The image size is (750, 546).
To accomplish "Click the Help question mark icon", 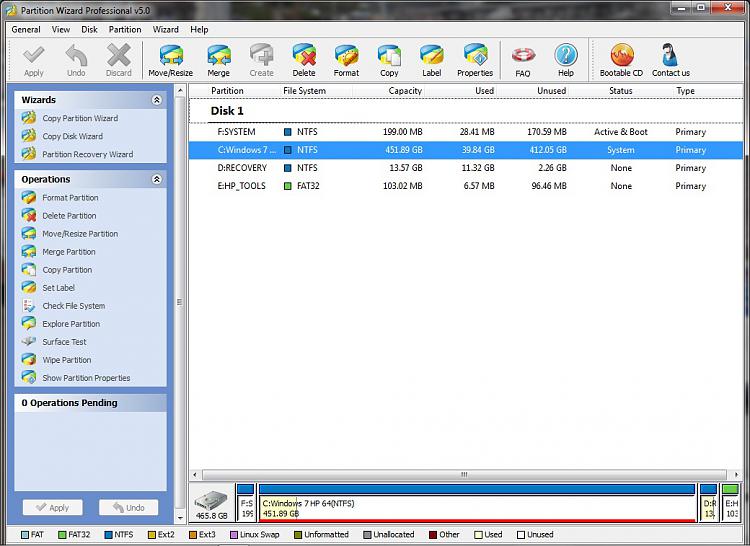I will click(566, 55).
